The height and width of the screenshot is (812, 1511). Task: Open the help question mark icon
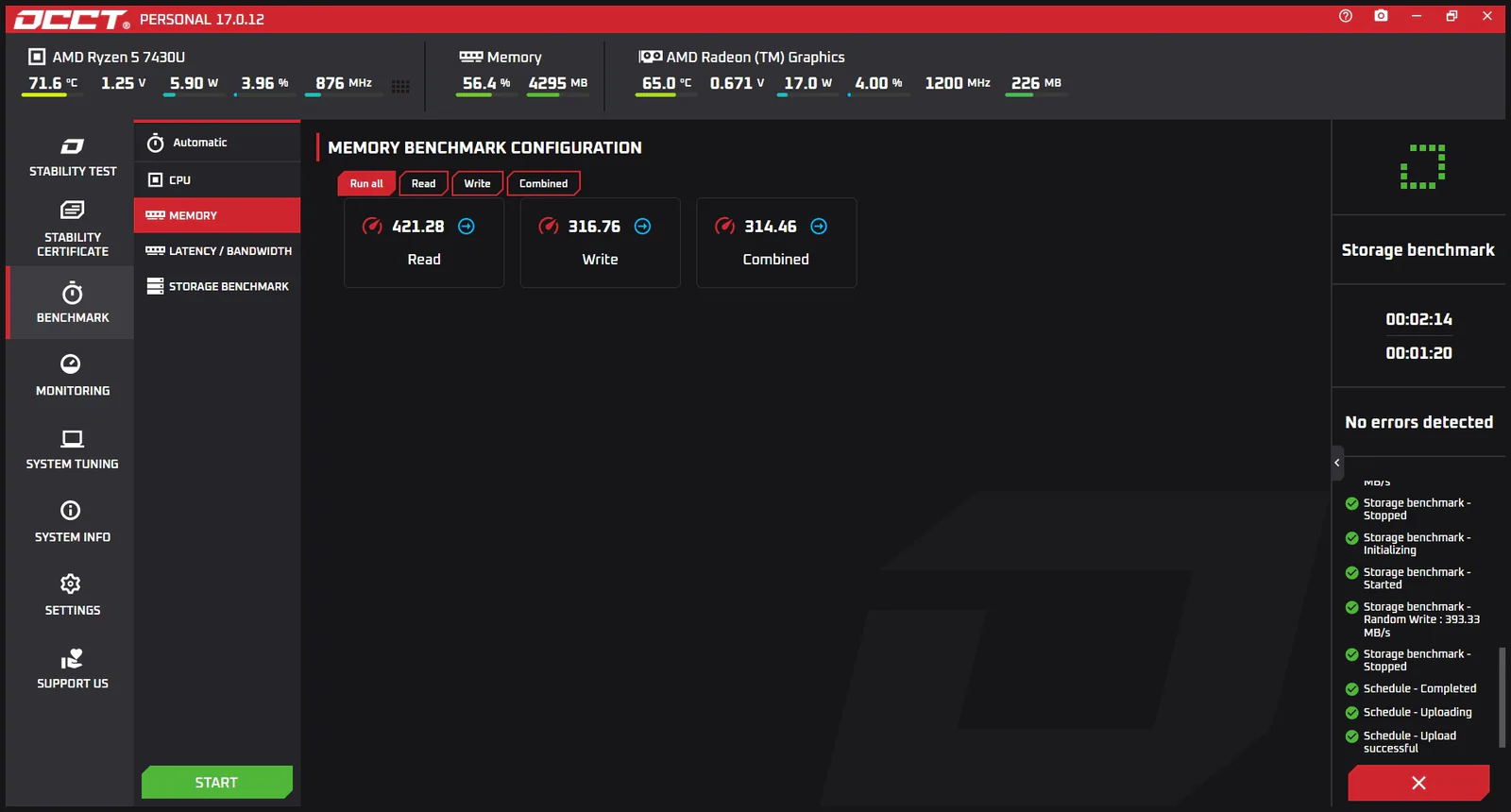coord(1346,16)
